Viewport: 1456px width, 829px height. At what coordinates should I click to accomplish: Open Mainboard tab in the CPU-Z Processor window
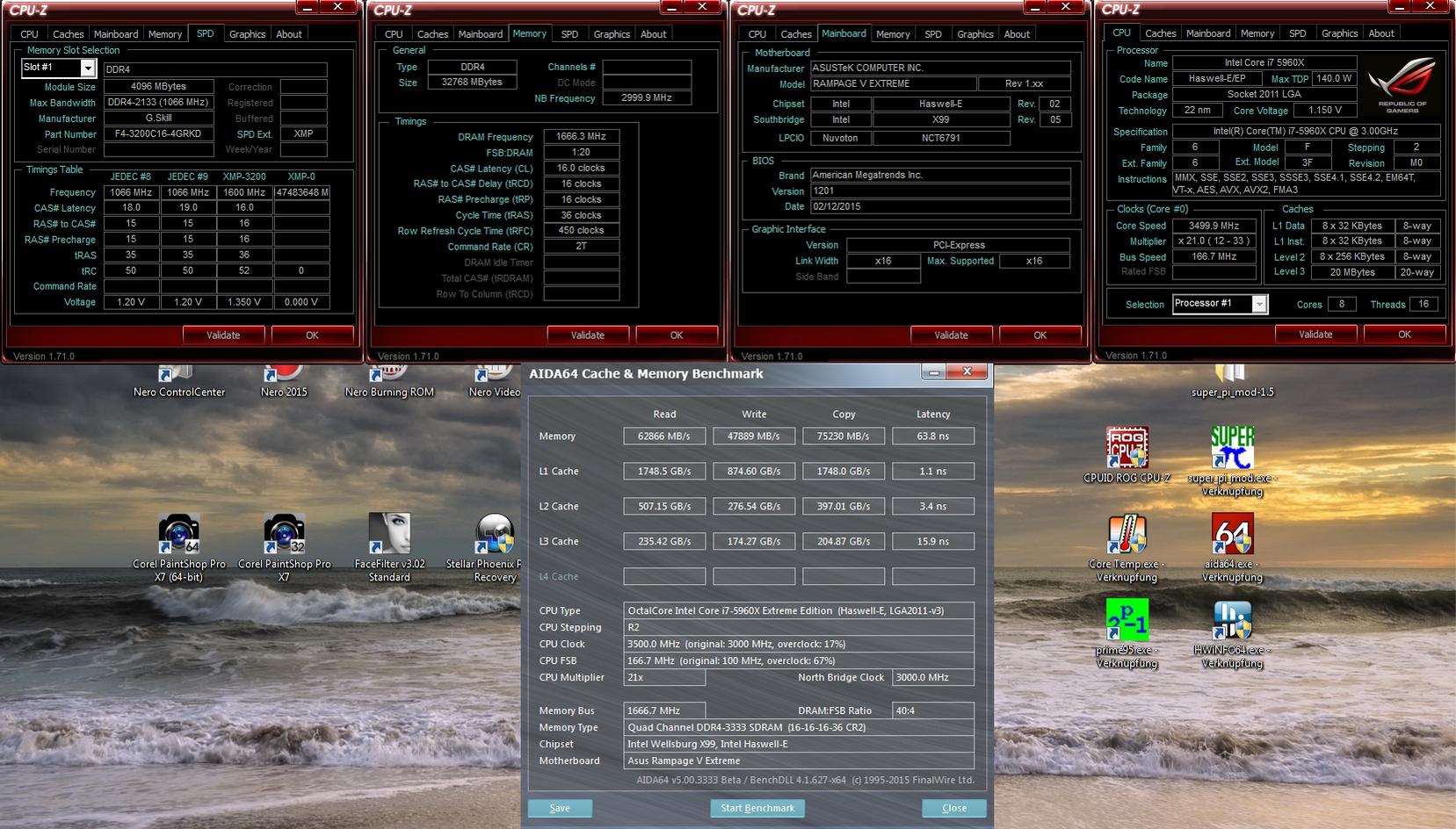[x=1208, y=33]
